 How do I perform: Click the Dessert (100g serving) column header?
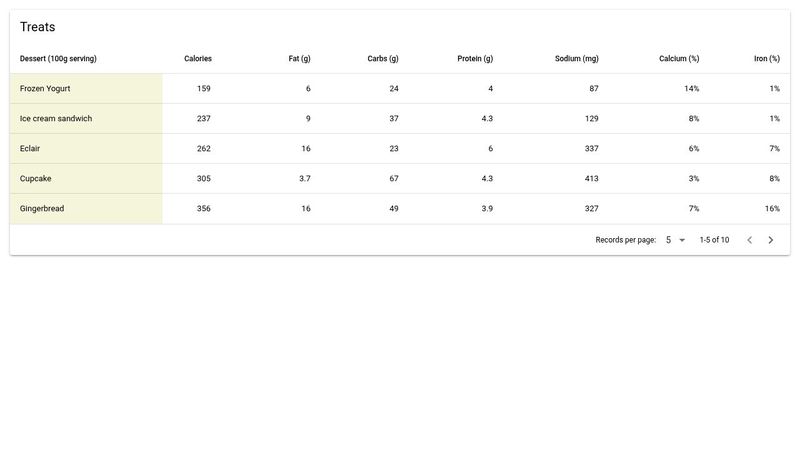pyautogui.click(x=58, y=59)
